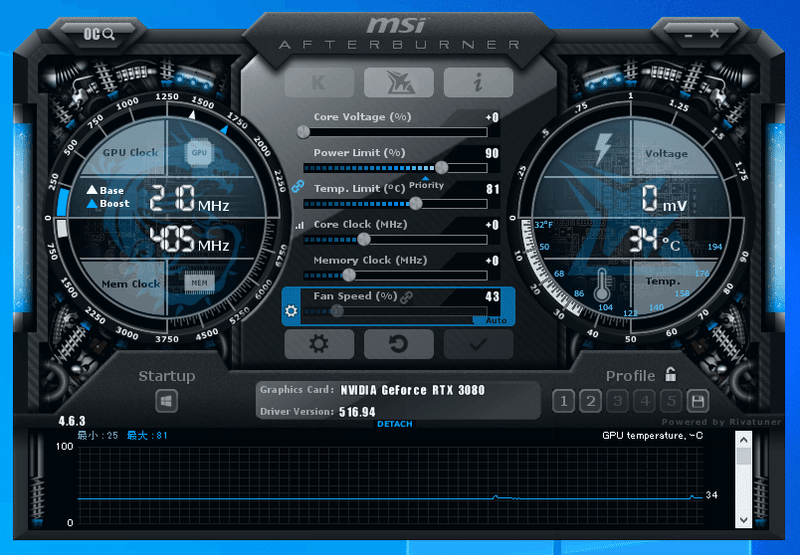Click the Memory Clock slider handle
Screen dimensions: 800x555
point(349,275)
